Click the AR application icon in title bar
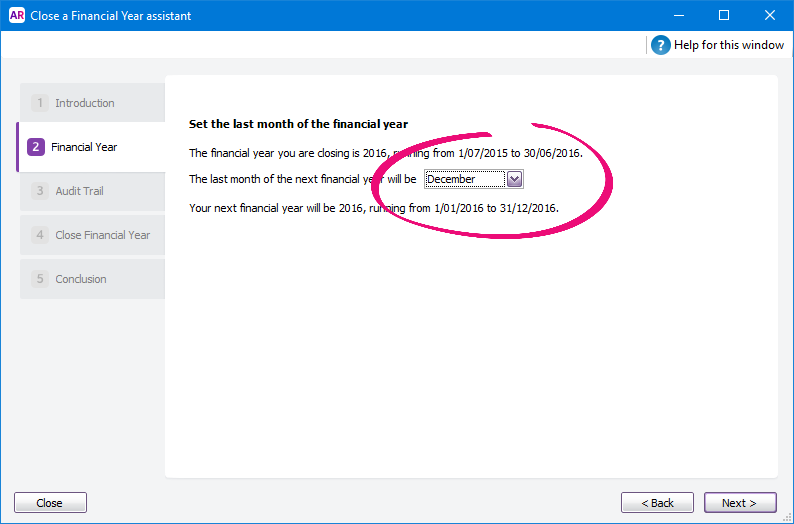Image resolution: width=794 pixels, height=524 pixels. [x=16, y=15]
